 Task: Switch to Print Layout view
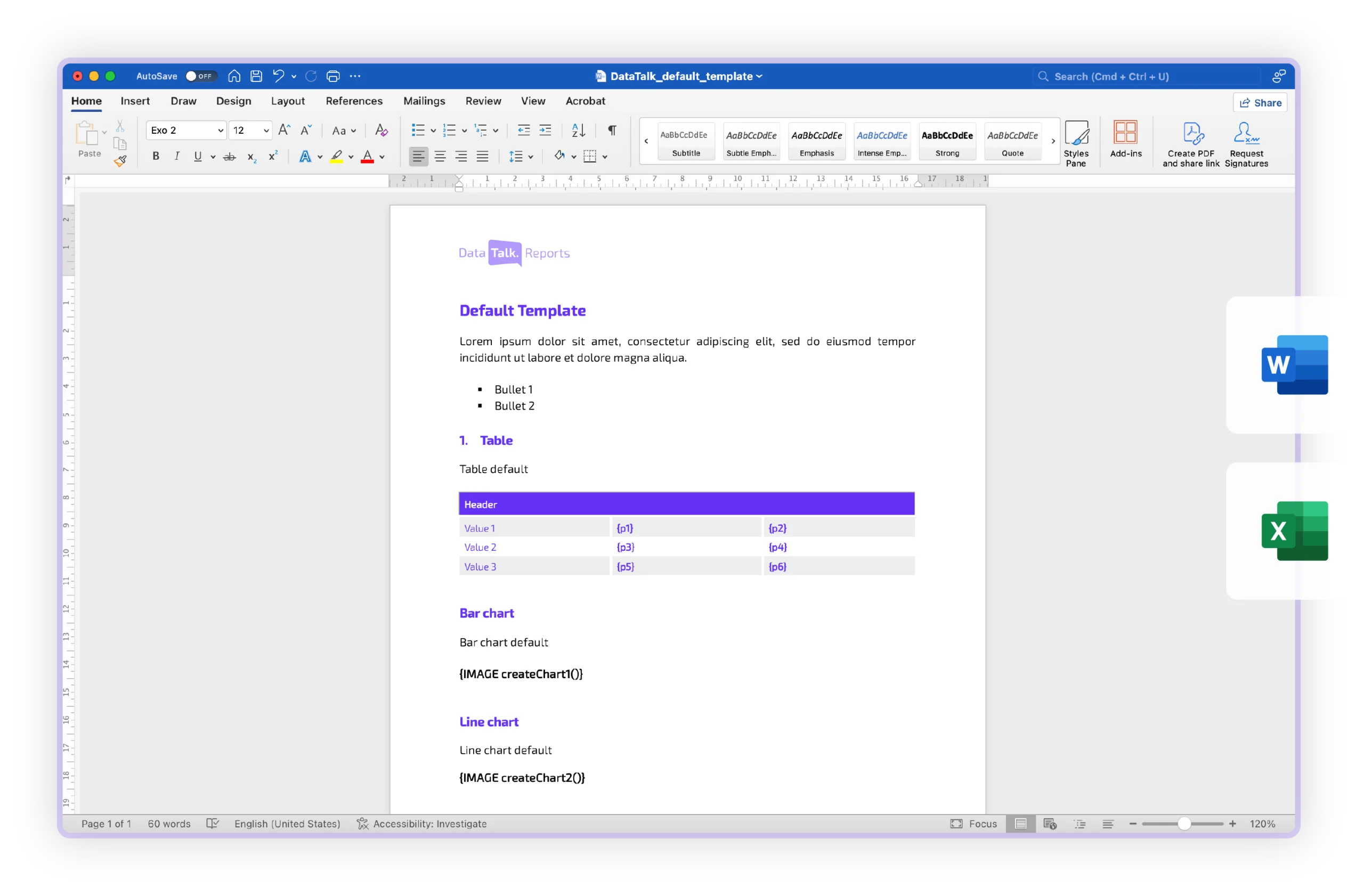(x=1021, y=824)
